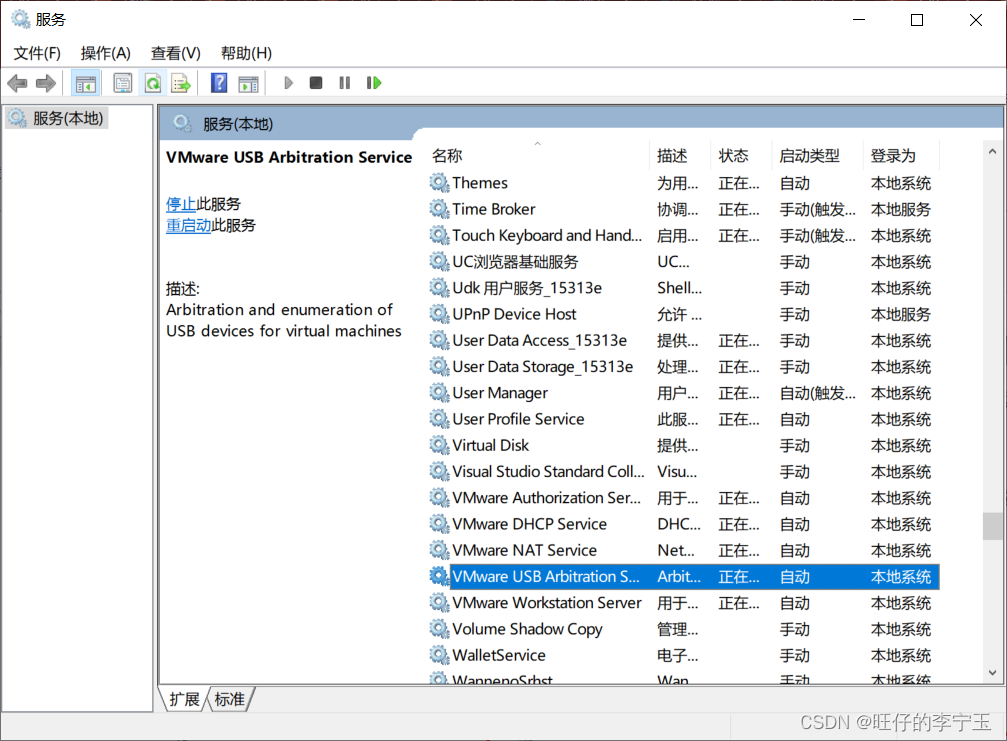Click 自动(触发... startup type of User Manager
The height and width of the screenshot is (741, 1007).
click(x=818, y=393)
